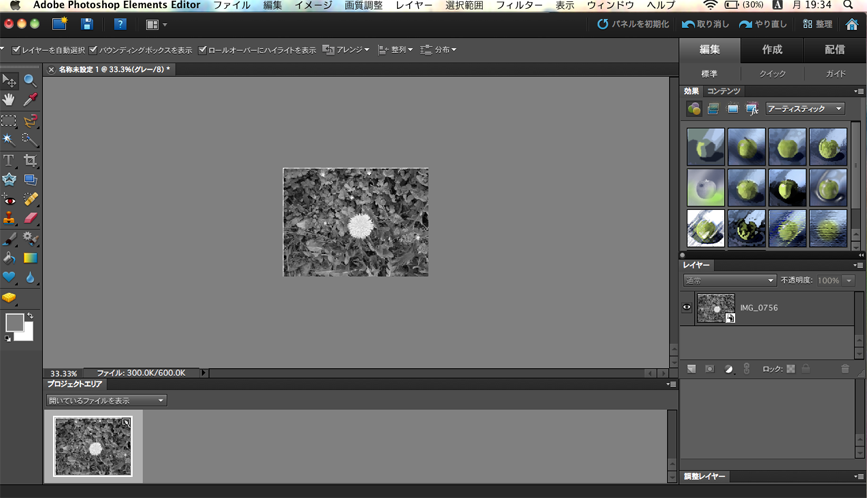Open the フィルター menu
867x498 pixels.
pos(519,6)
